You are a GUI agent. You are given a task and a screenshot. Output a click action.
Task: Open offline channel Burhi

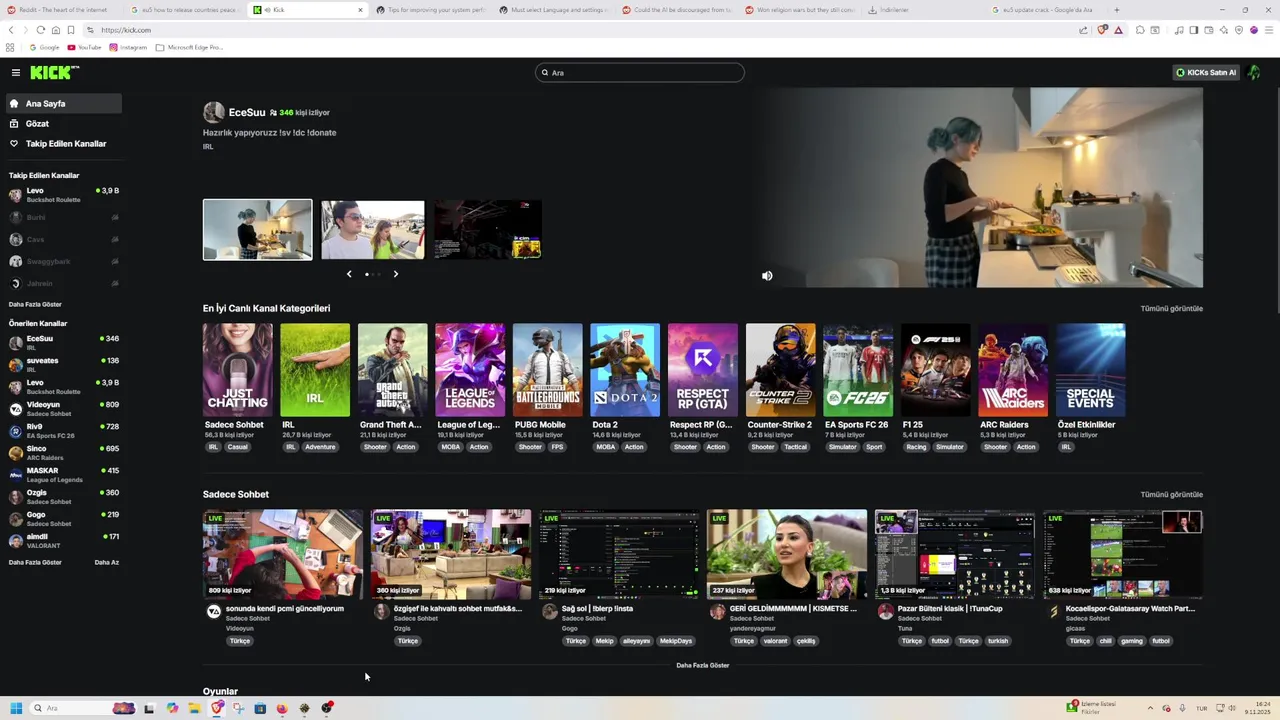click(x=62, y=217)
